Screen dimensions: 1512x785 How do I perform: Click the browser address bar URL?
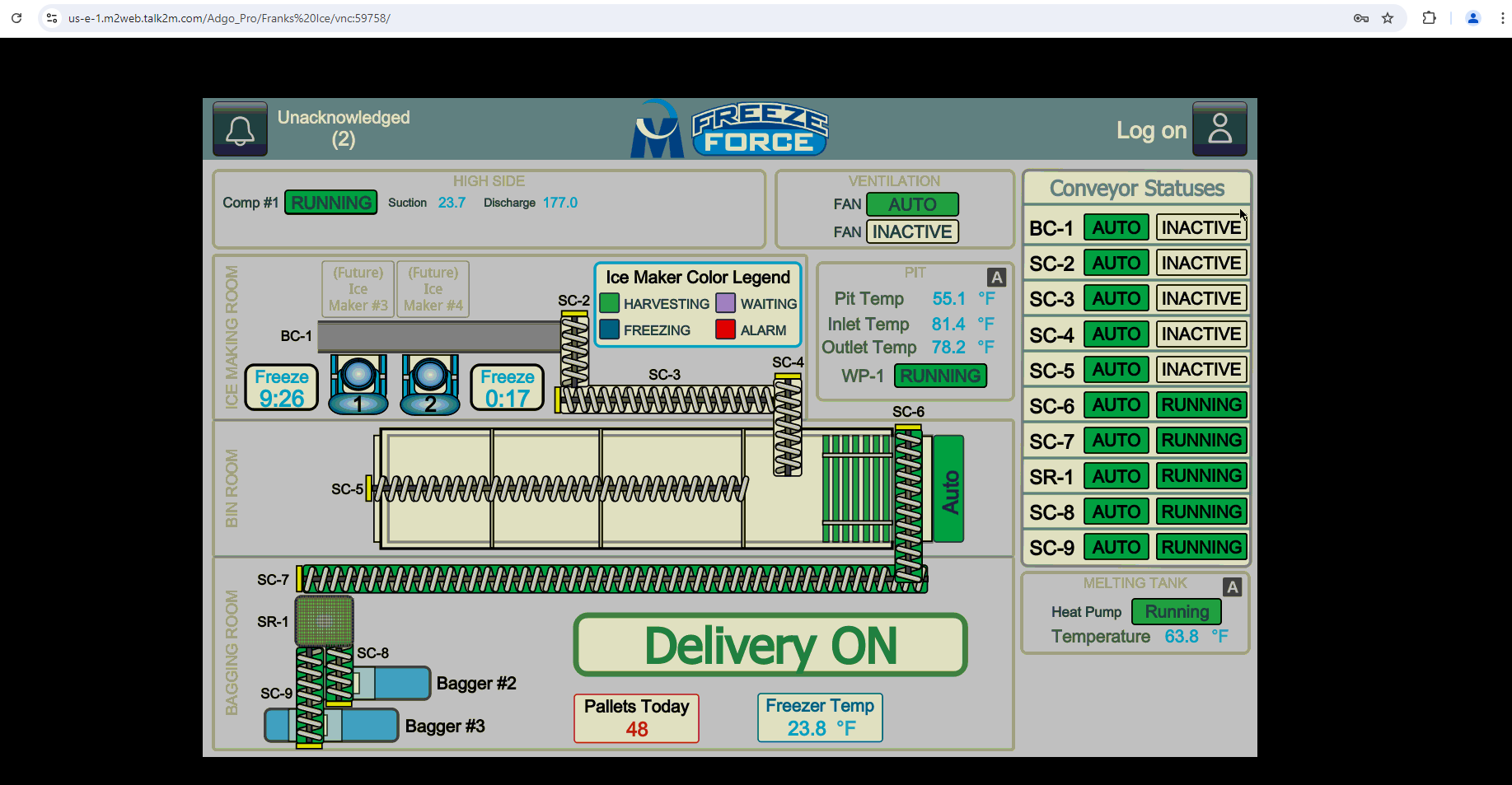point(229,18)
